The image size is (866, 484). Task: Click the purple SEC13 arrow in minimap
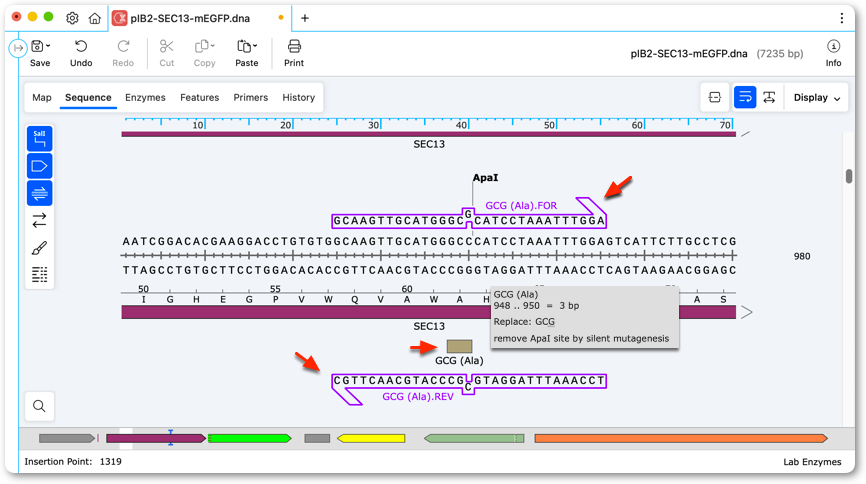coord(156,438)
